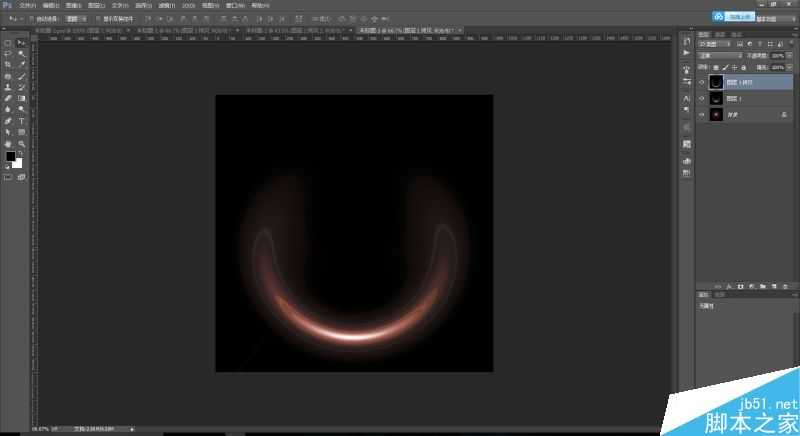Select the Hand tool
800x436 pixels.
point(8,144)
